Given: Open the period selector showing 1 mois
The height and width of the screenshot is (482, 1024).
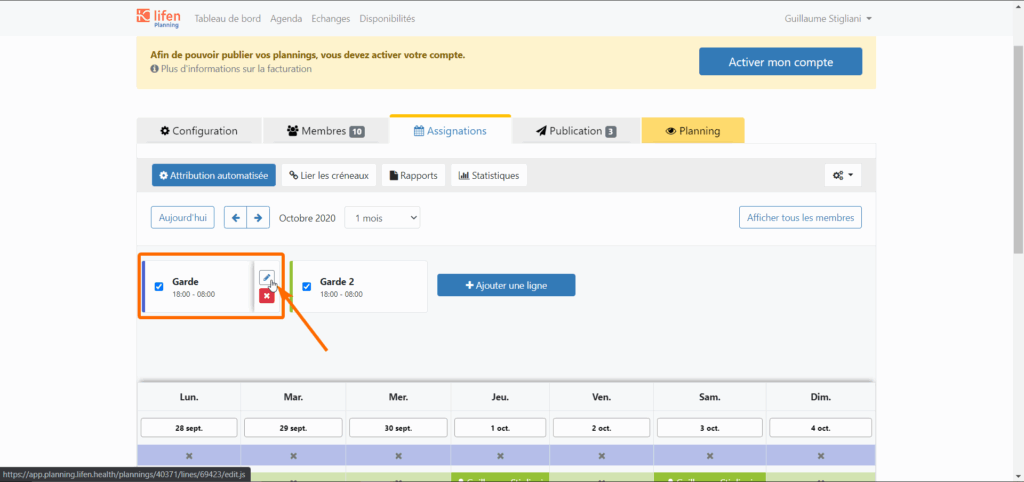Looking at the screenshot, I should point(383,217).
